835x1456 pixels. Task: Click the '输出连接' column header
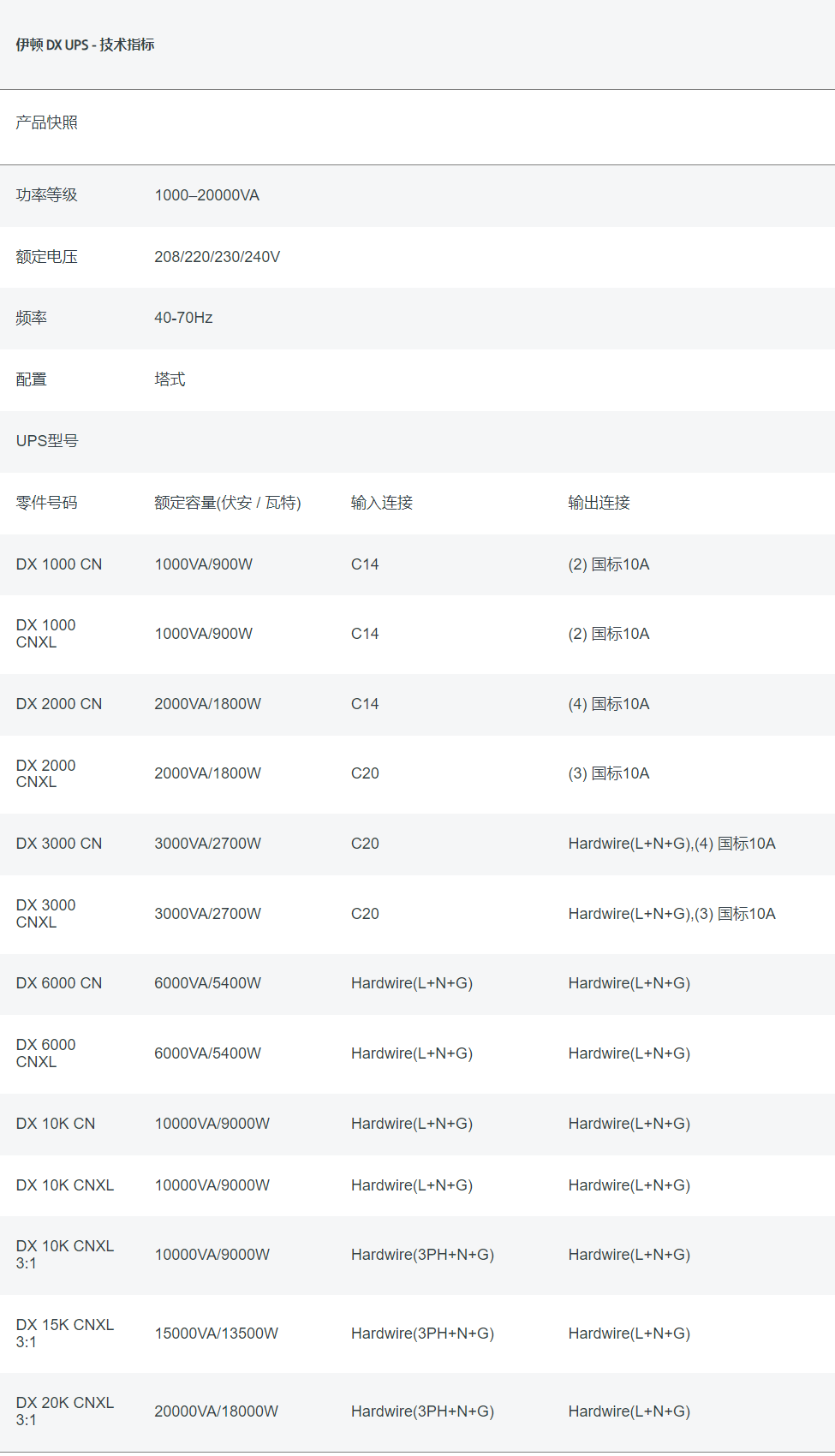599,503
